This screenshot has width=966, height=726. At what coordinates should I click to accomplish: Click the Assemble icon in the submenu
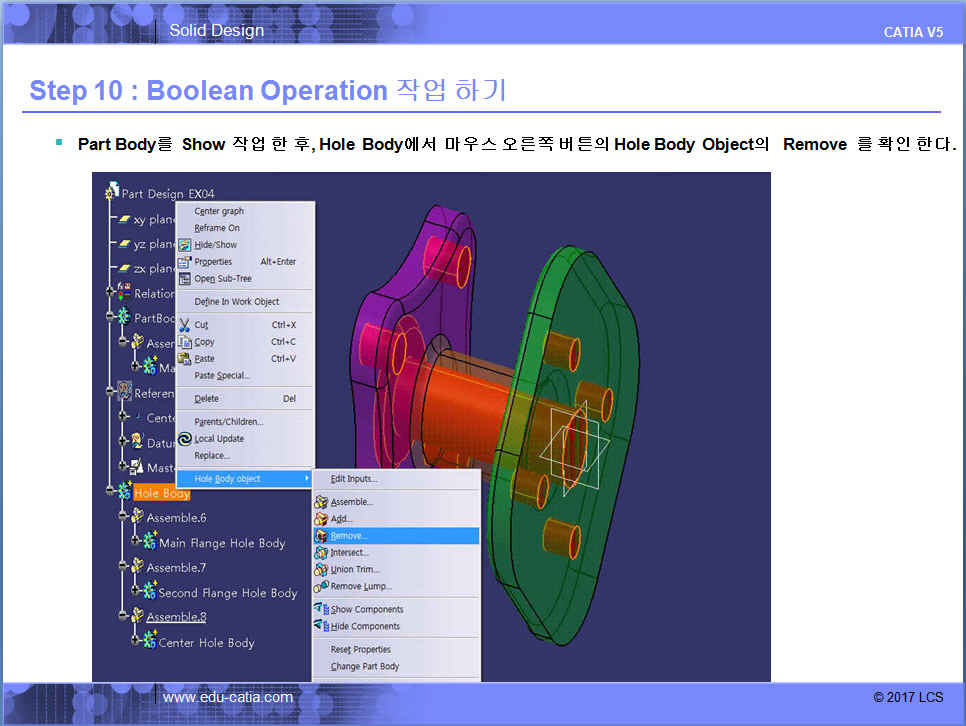point(321,502)
